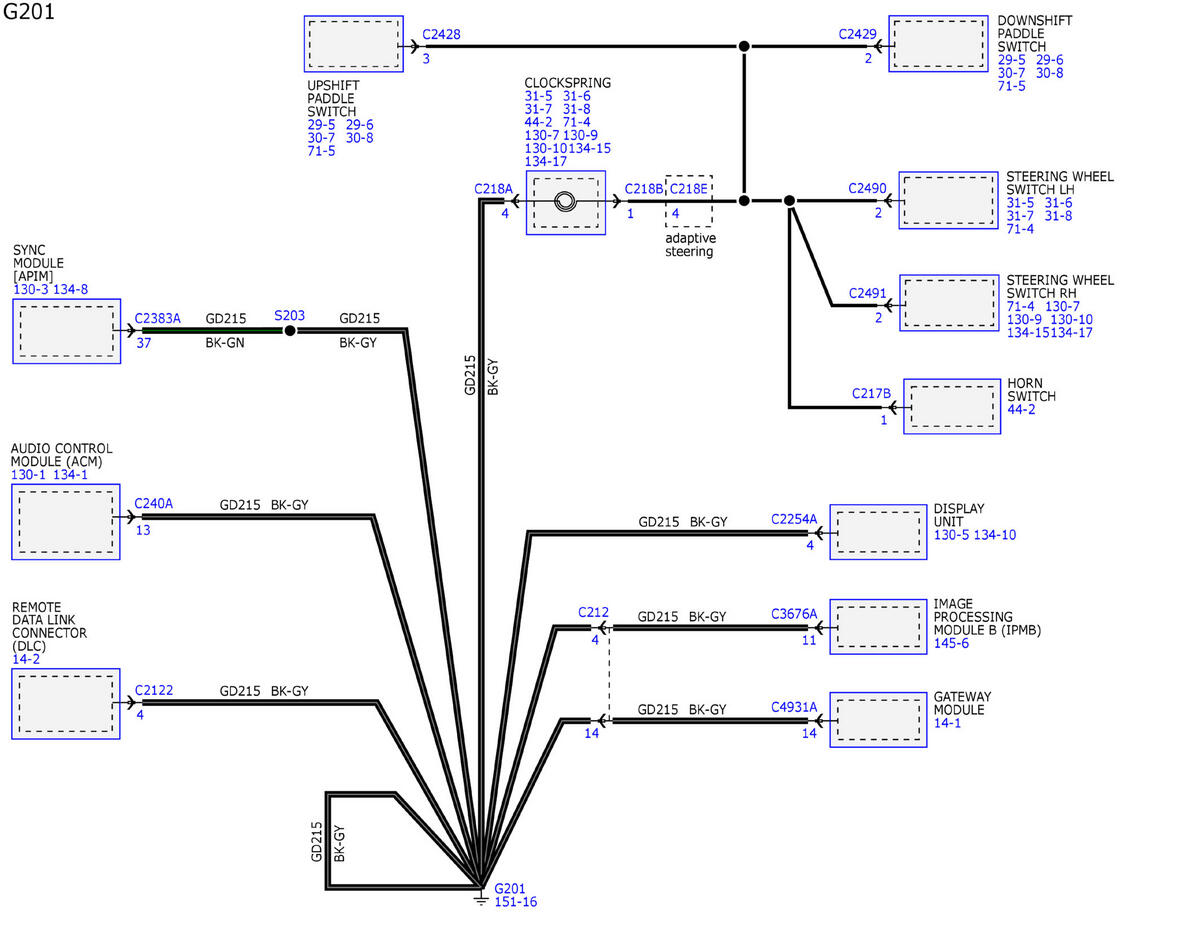
Task: Click the Remote Data Link Connector box
Action: coord(66,704)
